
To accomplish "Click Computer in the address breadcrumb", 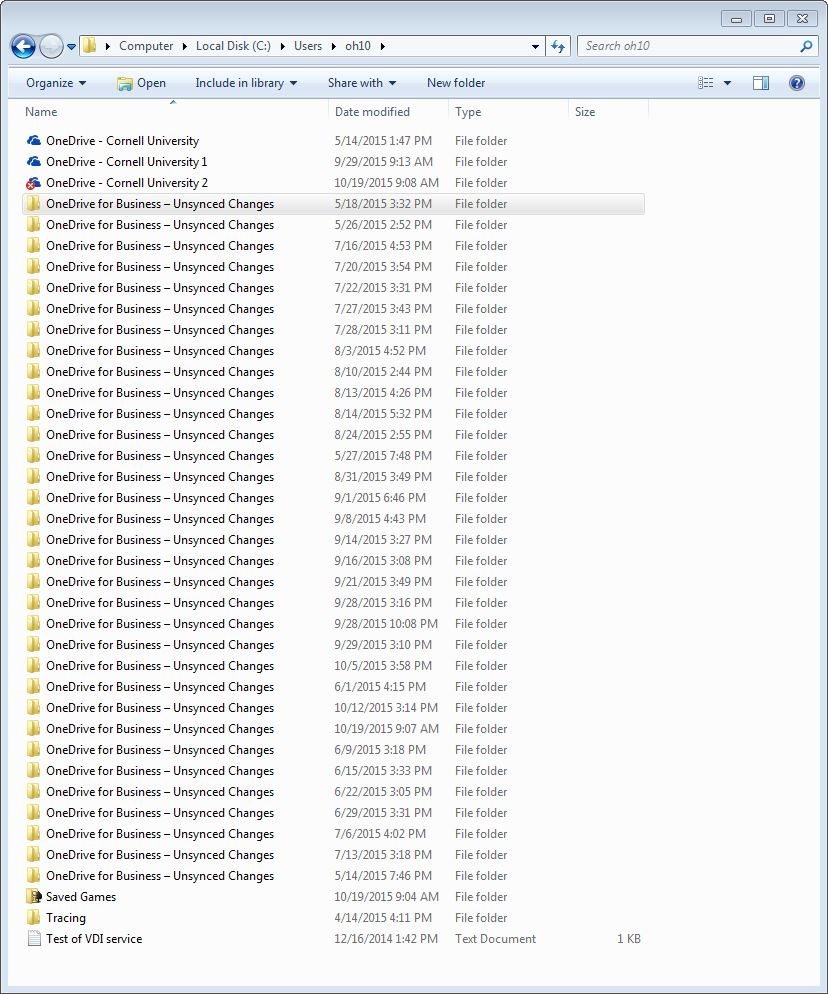I will [x=146, y=46].
